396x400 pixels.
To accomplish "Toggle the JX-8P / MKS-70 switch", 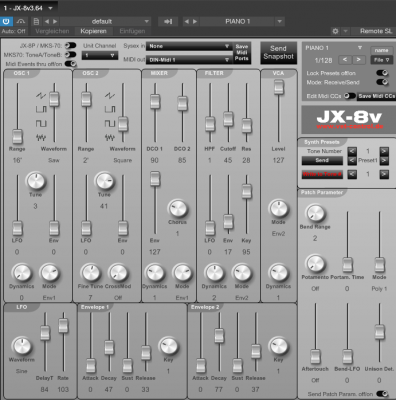I will [70, 46].
